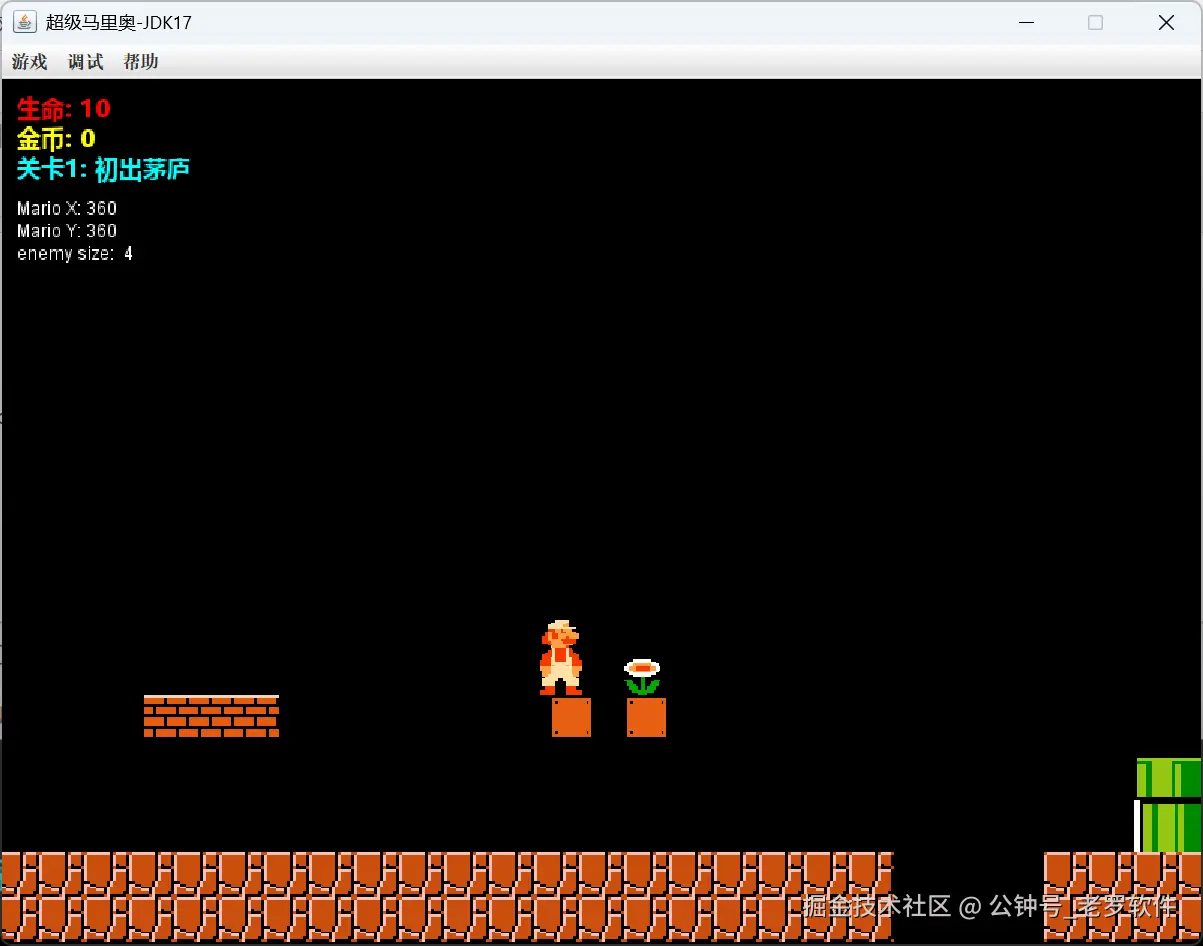1203x946 pixels.
Task: Close the game window
Action: click(x=1166, y=22)
